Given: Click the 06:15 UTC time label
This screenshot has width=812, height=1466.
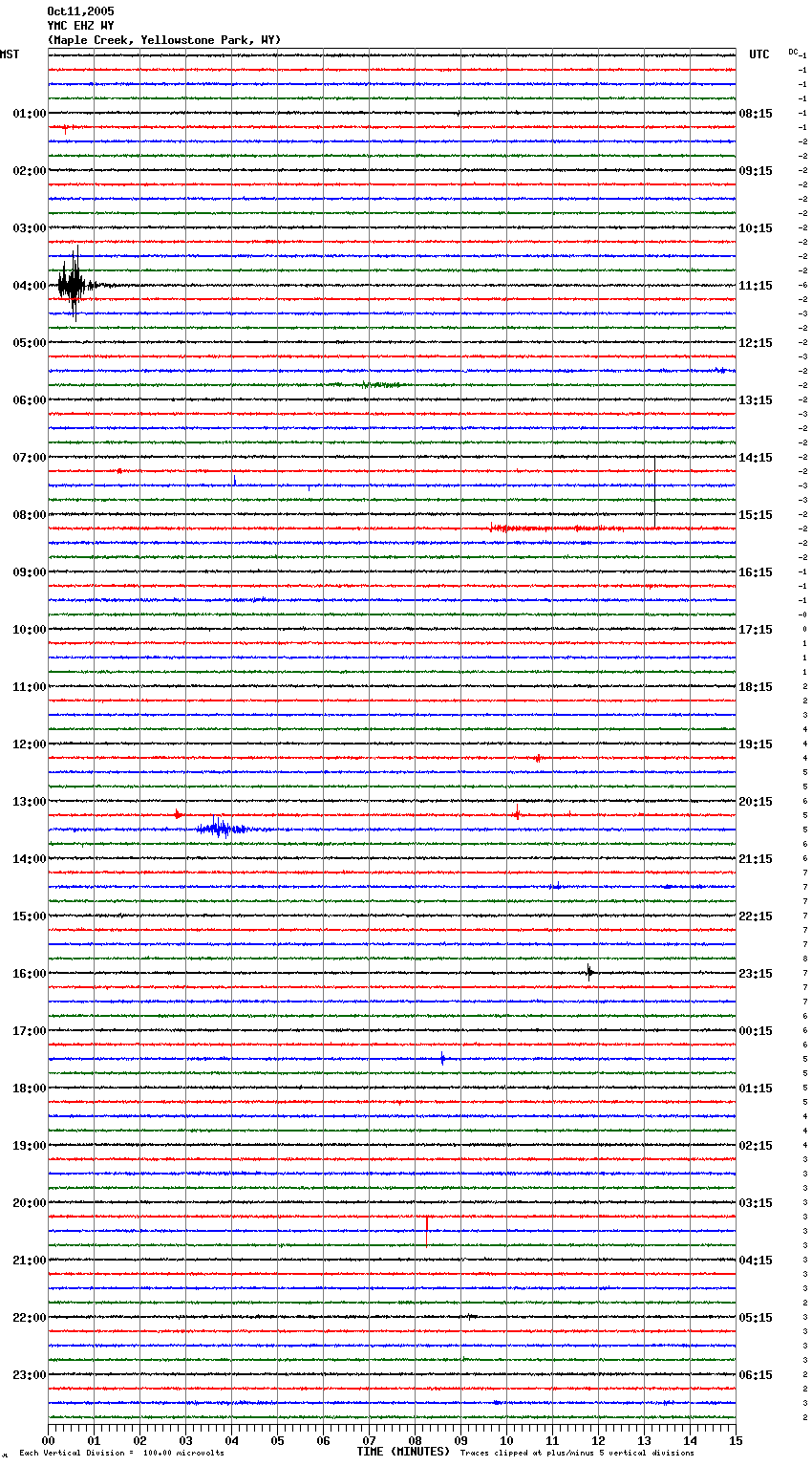Looking at the screenshot, I should click(756, 1375).
